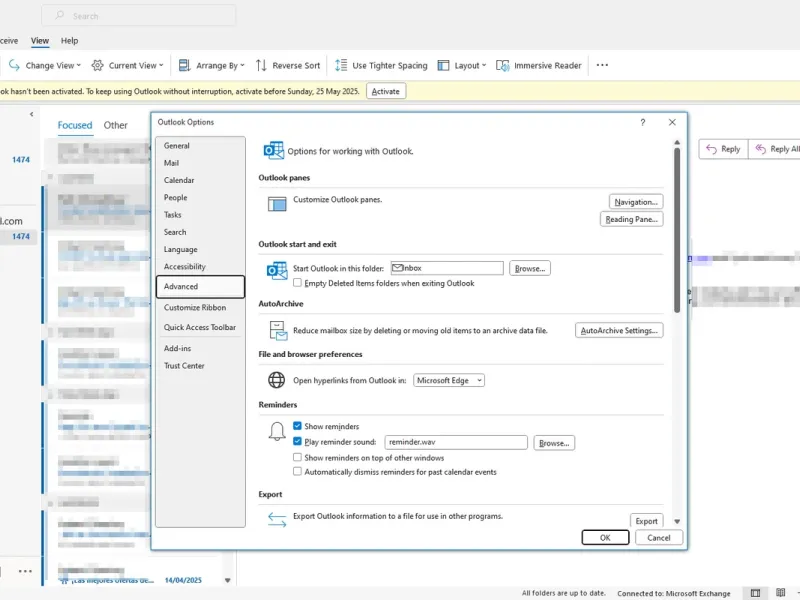800x600 pixels.
Task: Select Quick Access Toolbar category
Action: [201, 328]
